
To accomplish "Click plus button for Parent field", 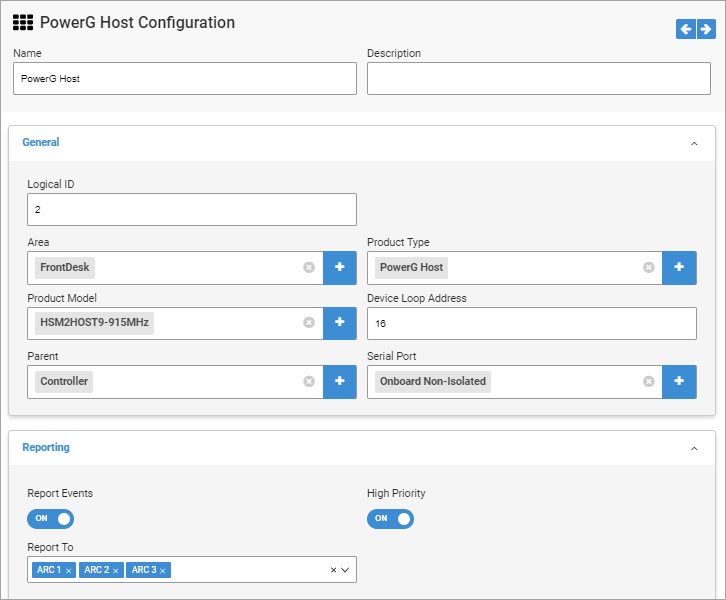I will pyautogui.click(x=340, y=381).
